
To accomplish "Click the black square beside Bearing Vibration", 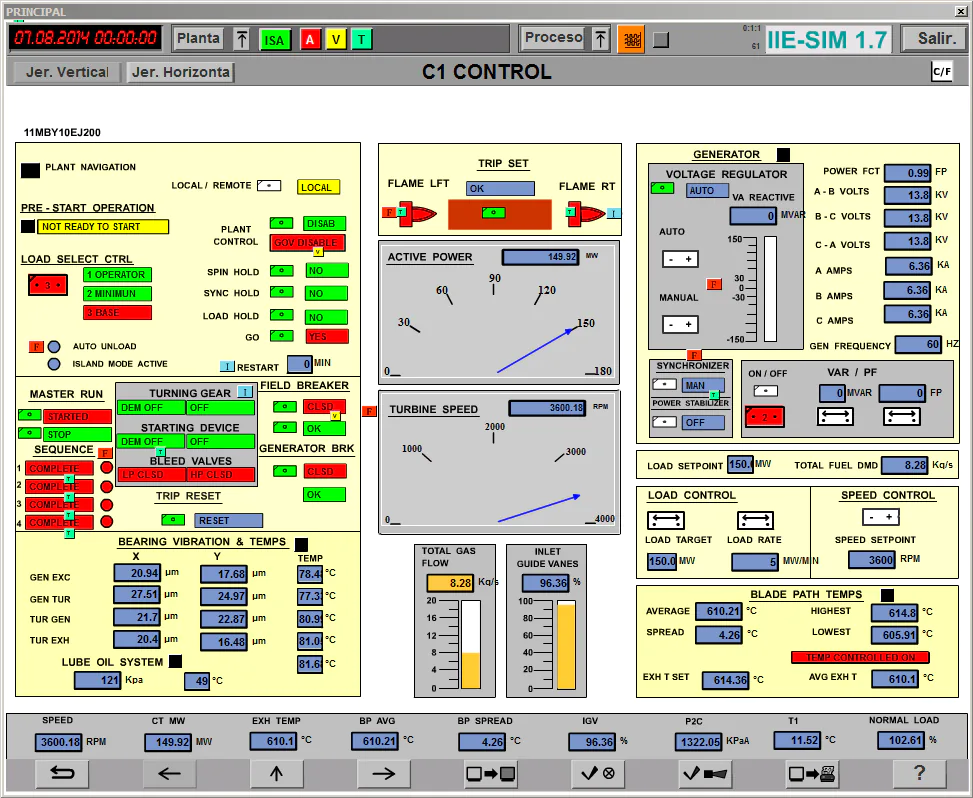I will (x=301, y=544).
